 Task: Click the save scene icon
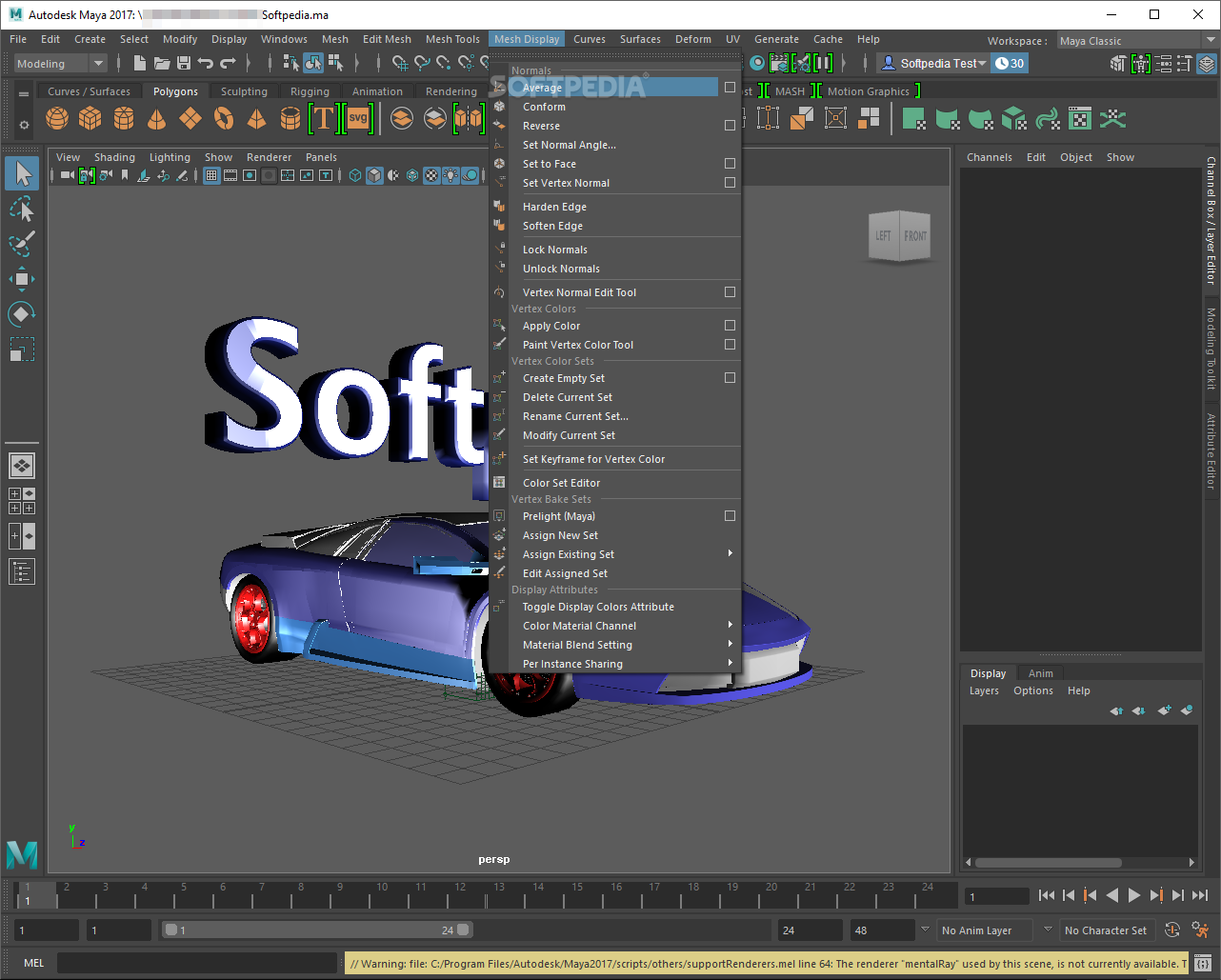pyautogui.click(x=183, y=64)
